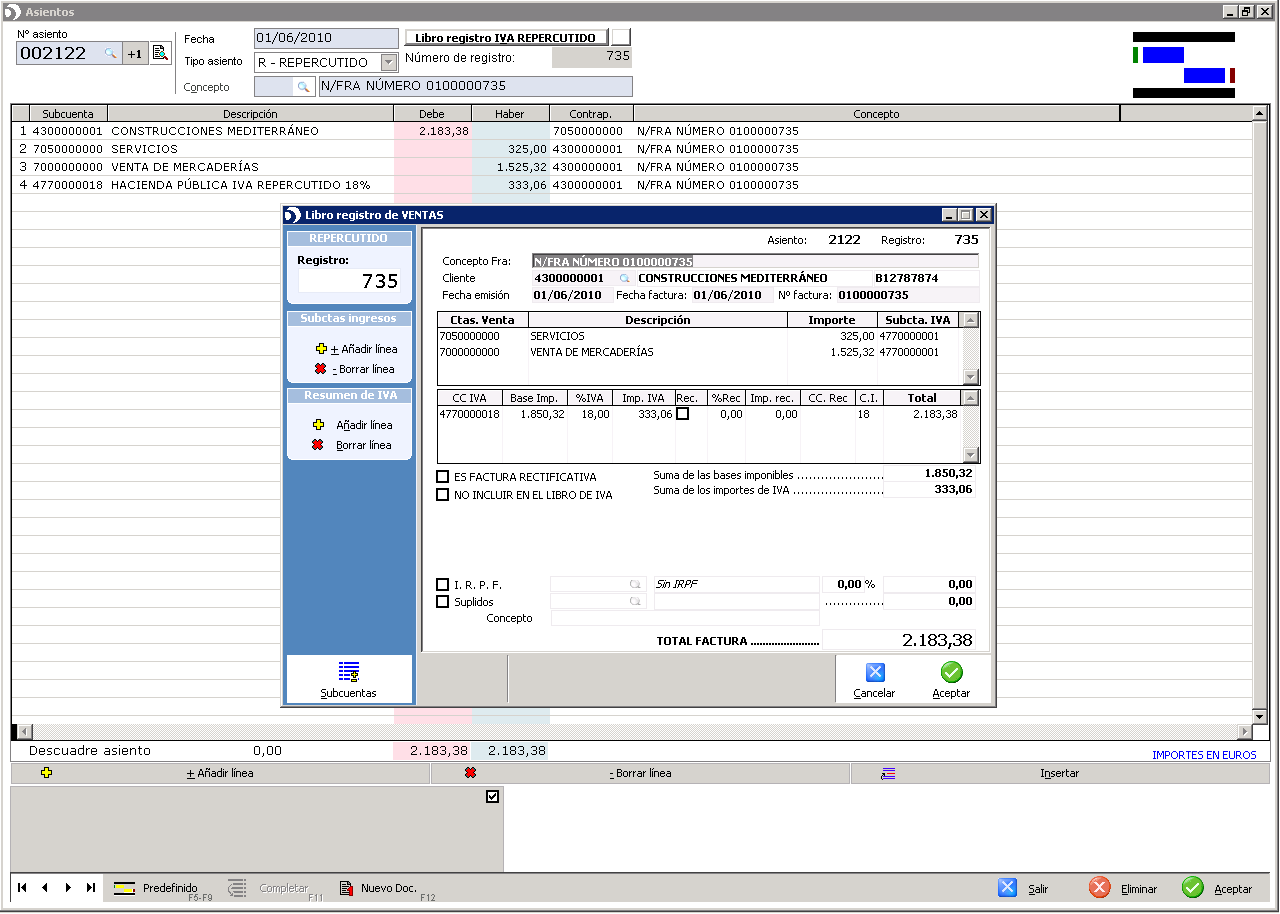Toggle the Rec. checkbox in IVA row
Image resolution: width=1280 pixels, height=914 pixels.
click(x=683, y=414)
